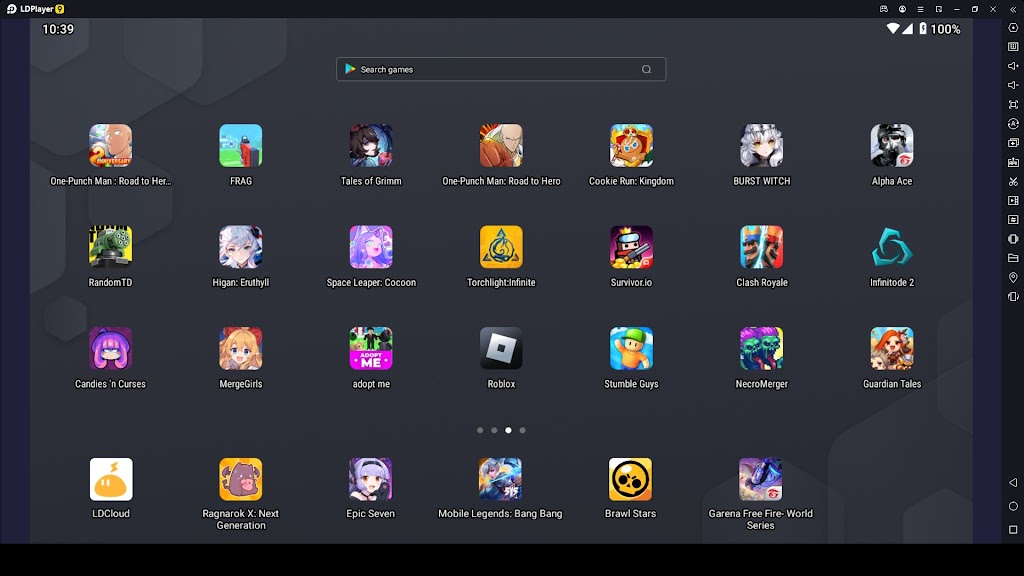Launch Ragnarok X: Next Generation

240,479
